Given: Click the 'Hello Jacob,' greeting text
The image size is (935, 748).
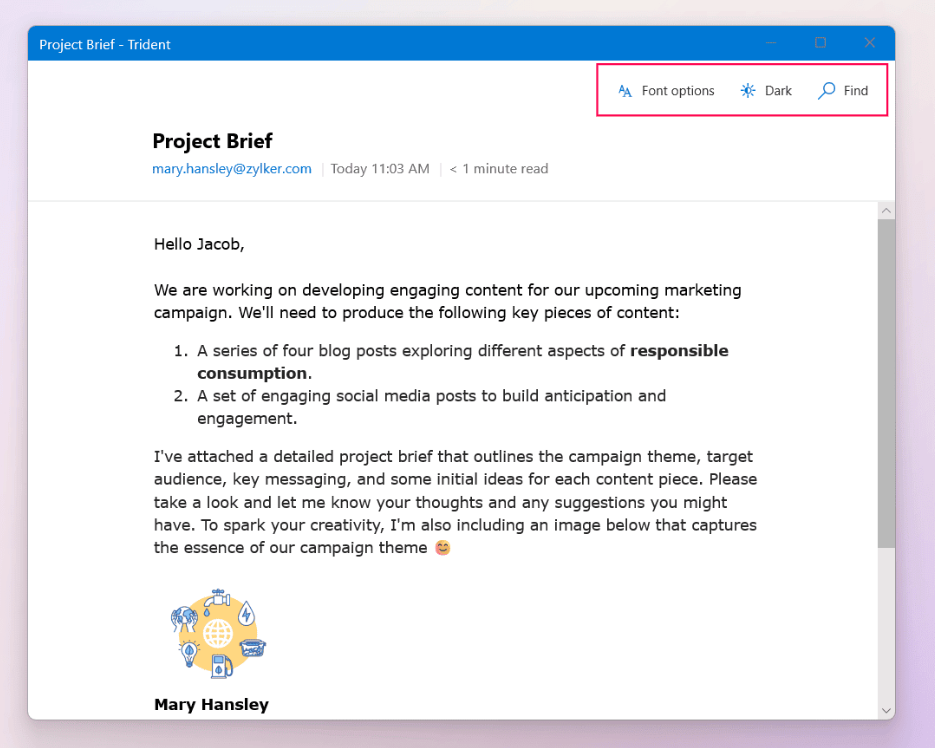Looking at the screenshot, I should (199, 245).
